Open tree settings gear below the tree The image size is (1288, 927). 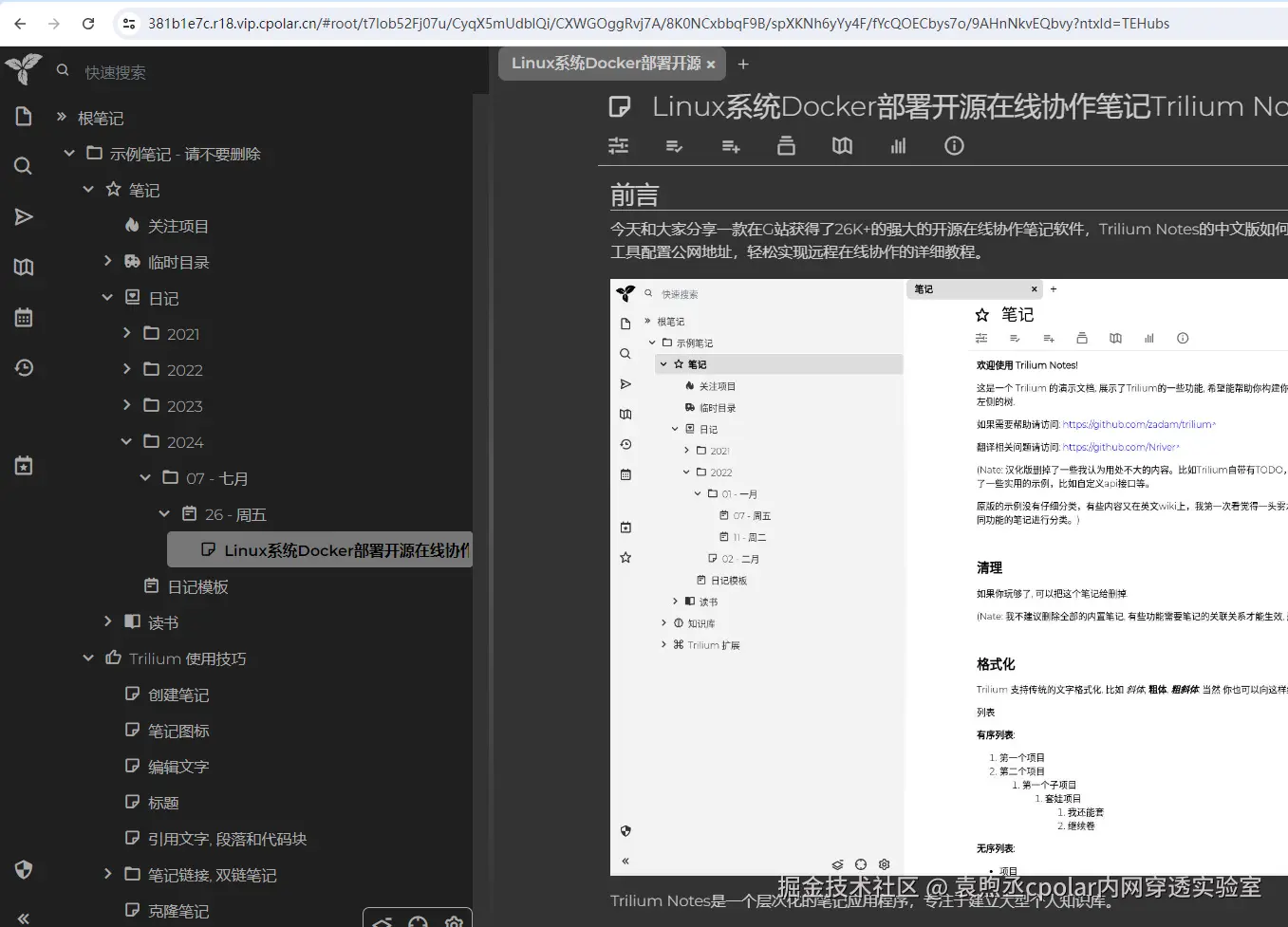[x=454, y=921]
